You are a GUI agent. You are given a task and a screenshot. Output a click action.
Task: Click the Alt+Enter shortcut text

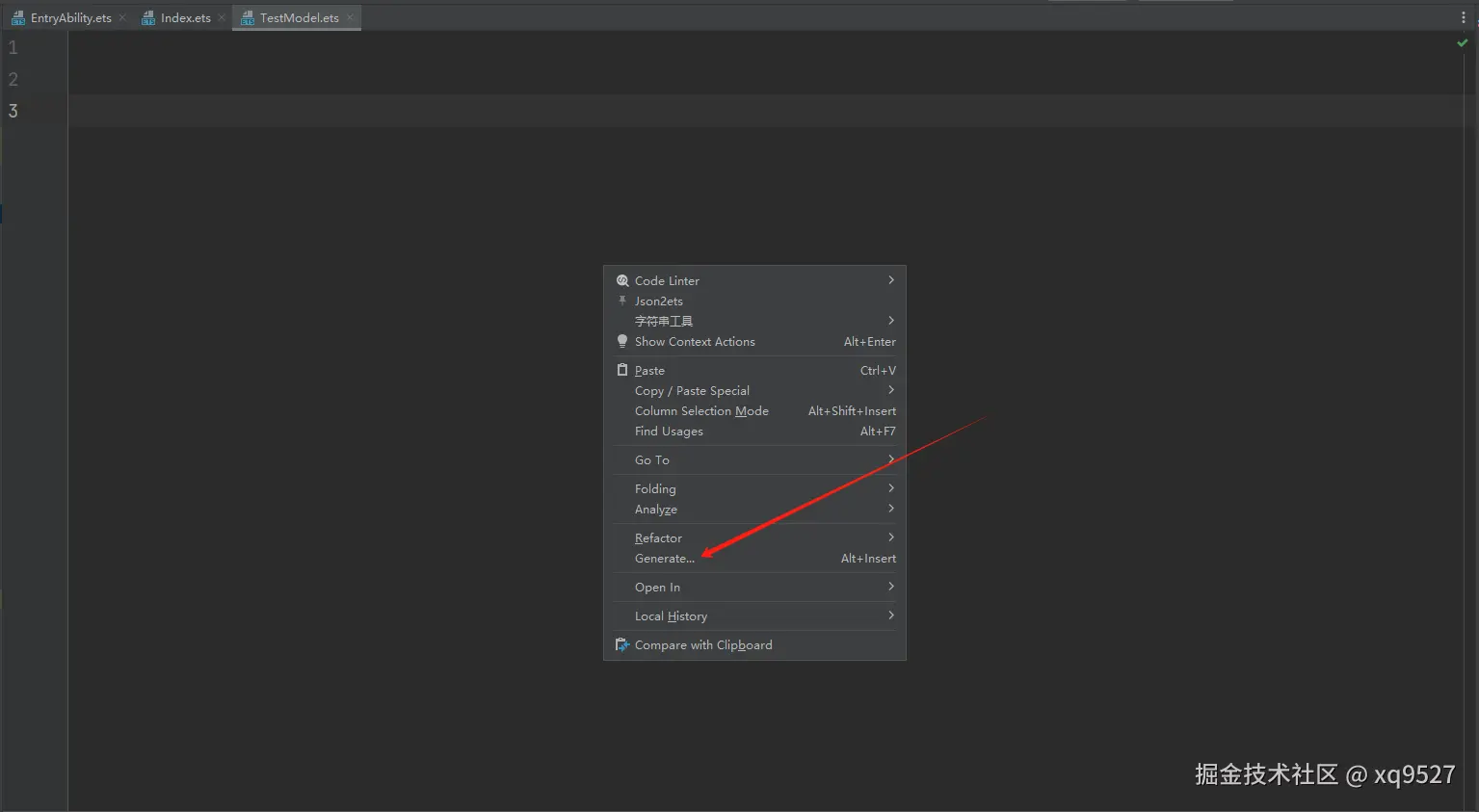click(x=869, y=341)
